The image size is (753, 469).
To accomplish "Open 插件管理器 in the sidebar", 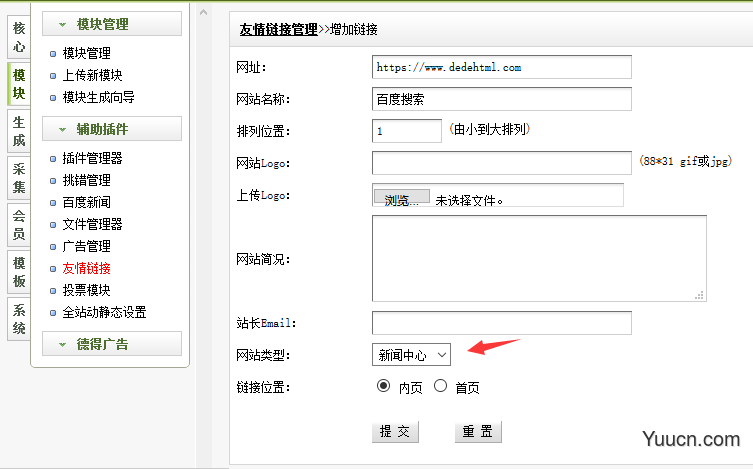I will click(x=92, y=158).
